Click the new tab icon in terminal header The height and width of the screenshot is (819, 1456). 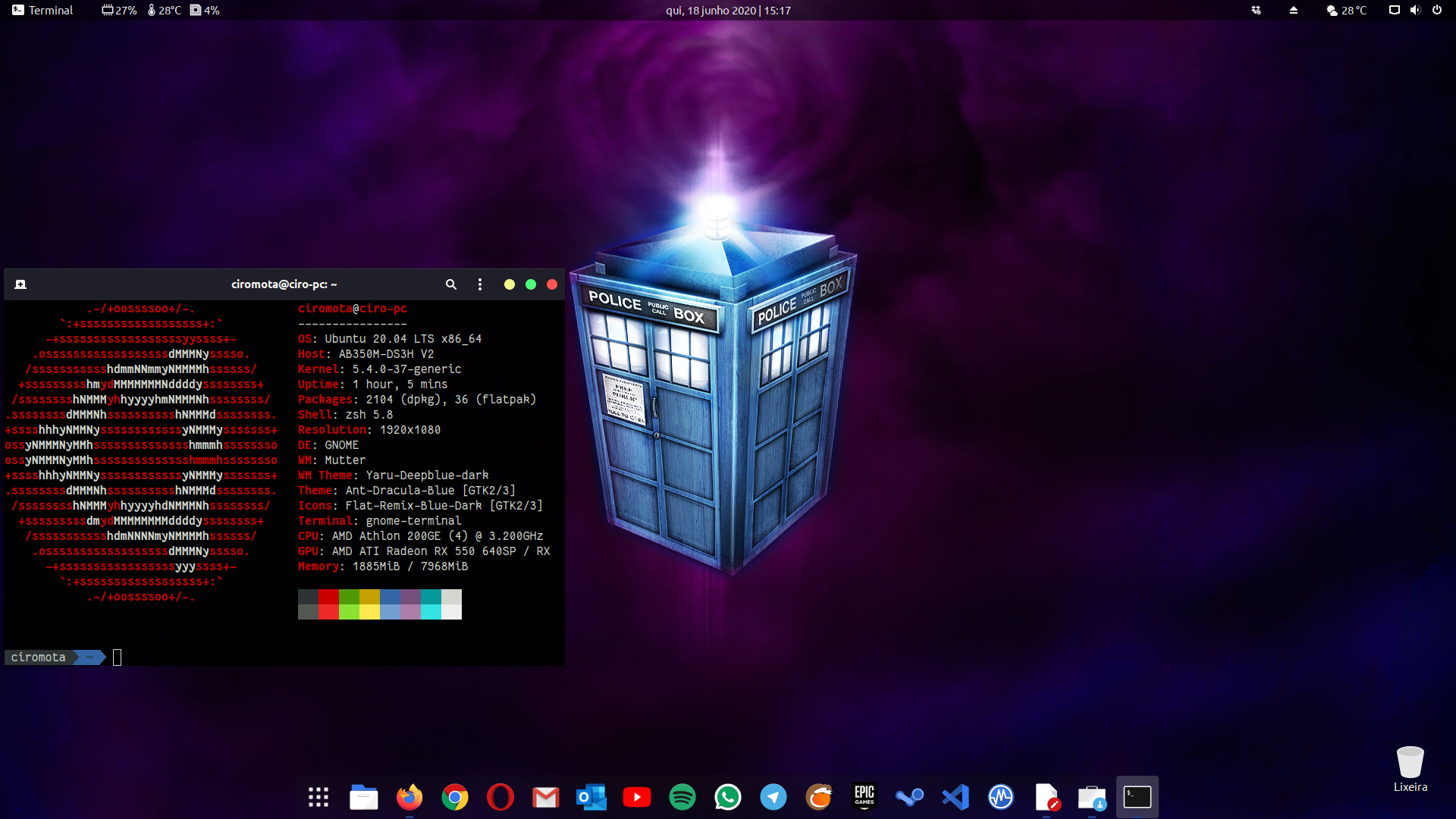click(x=20, y=284)
